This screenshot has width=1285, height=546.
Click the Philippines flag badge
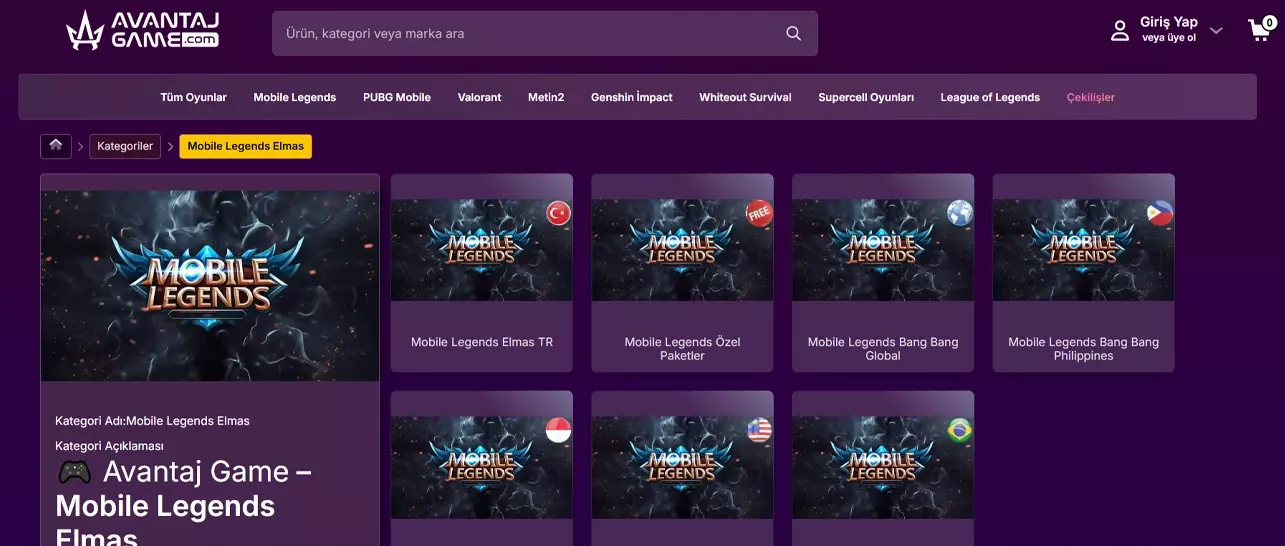(x=1160, y=213)
